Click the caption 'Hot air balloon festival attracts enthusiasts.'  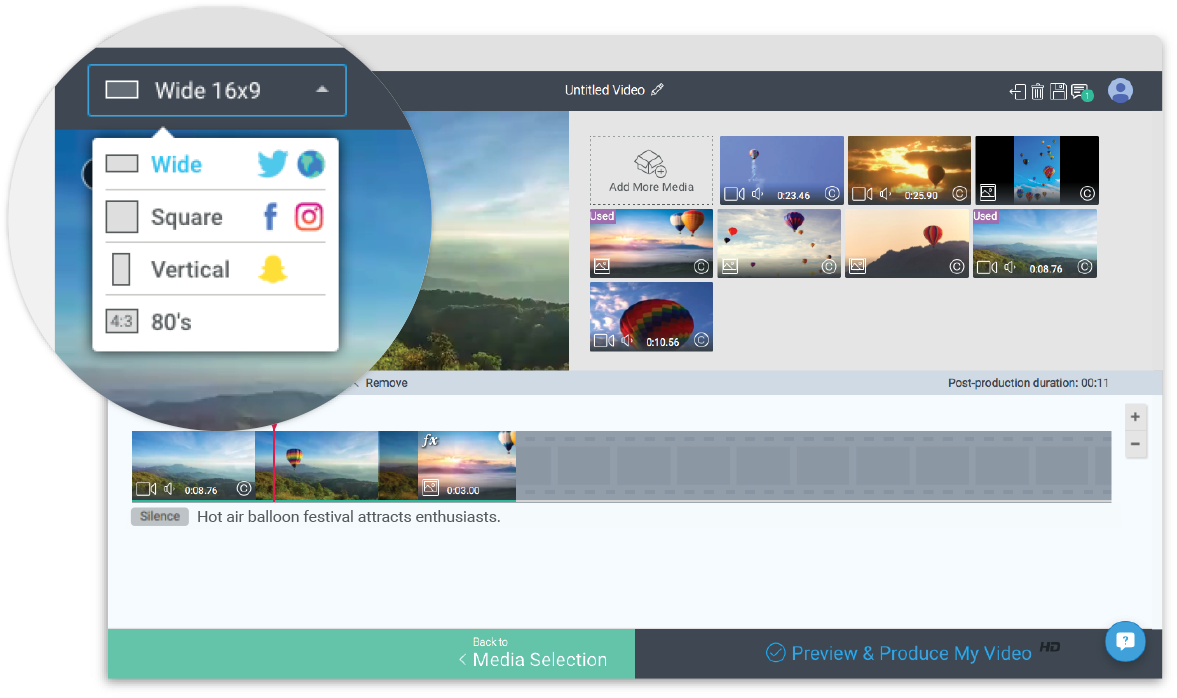[x=348, y=516]
